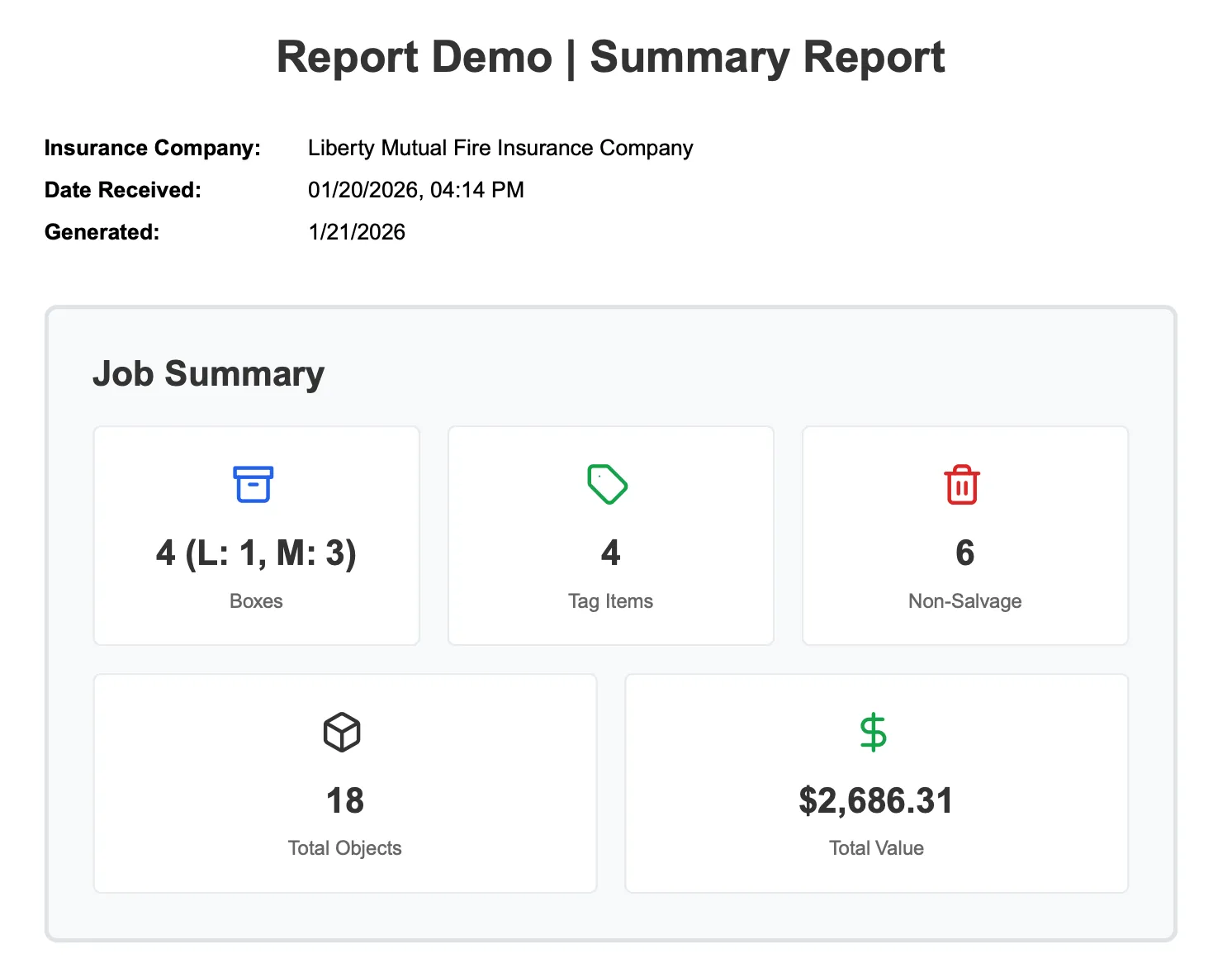Click the 'Job Summary' heading

click(208, 373)
